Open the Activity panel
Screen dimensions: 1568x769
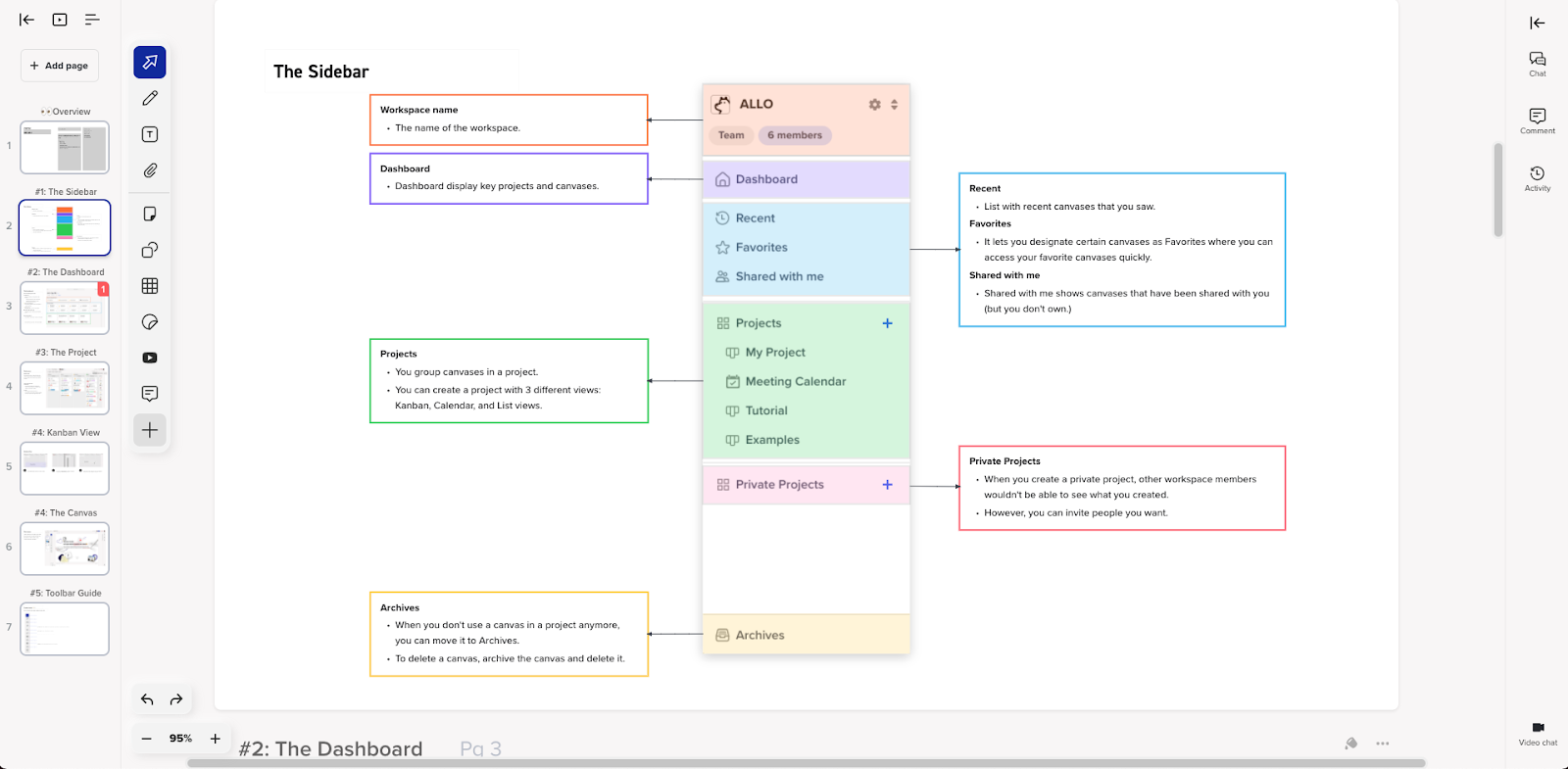pyautogui.click(x=1537, y=178)
